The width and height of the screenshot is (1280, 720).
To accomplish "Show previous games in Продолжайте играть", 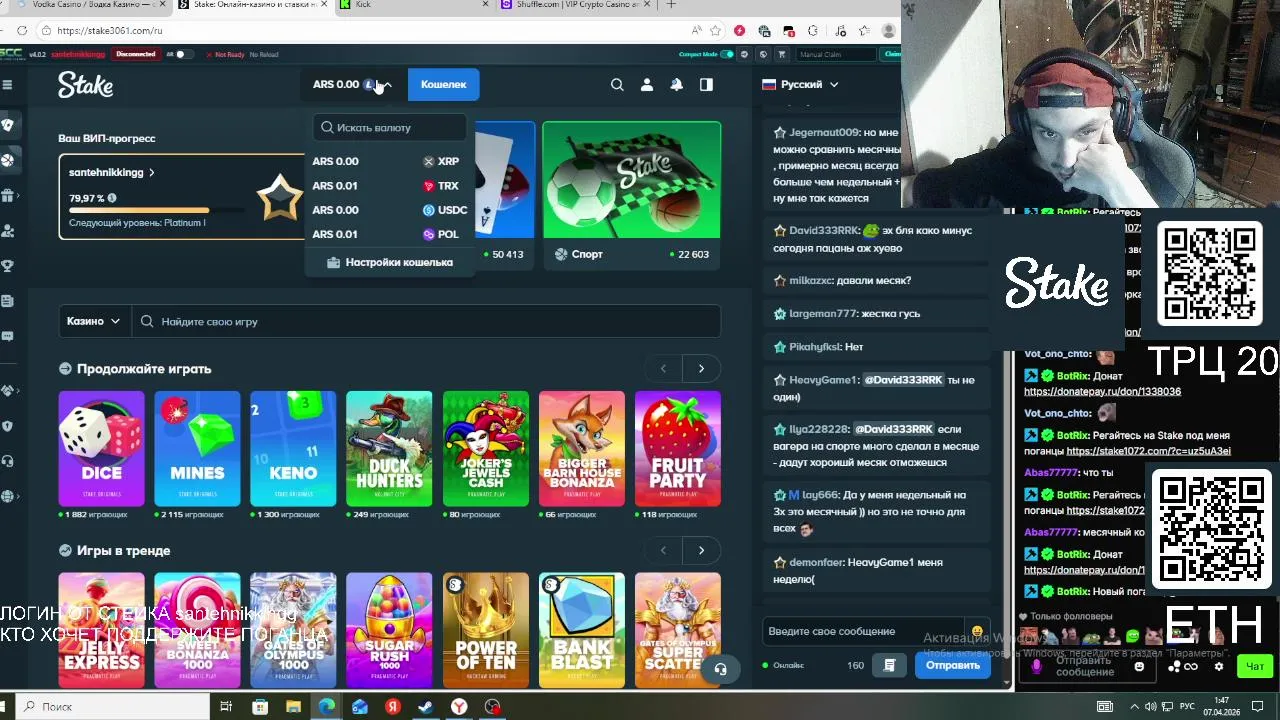I will pyautogui.click(x=663, y=369).
